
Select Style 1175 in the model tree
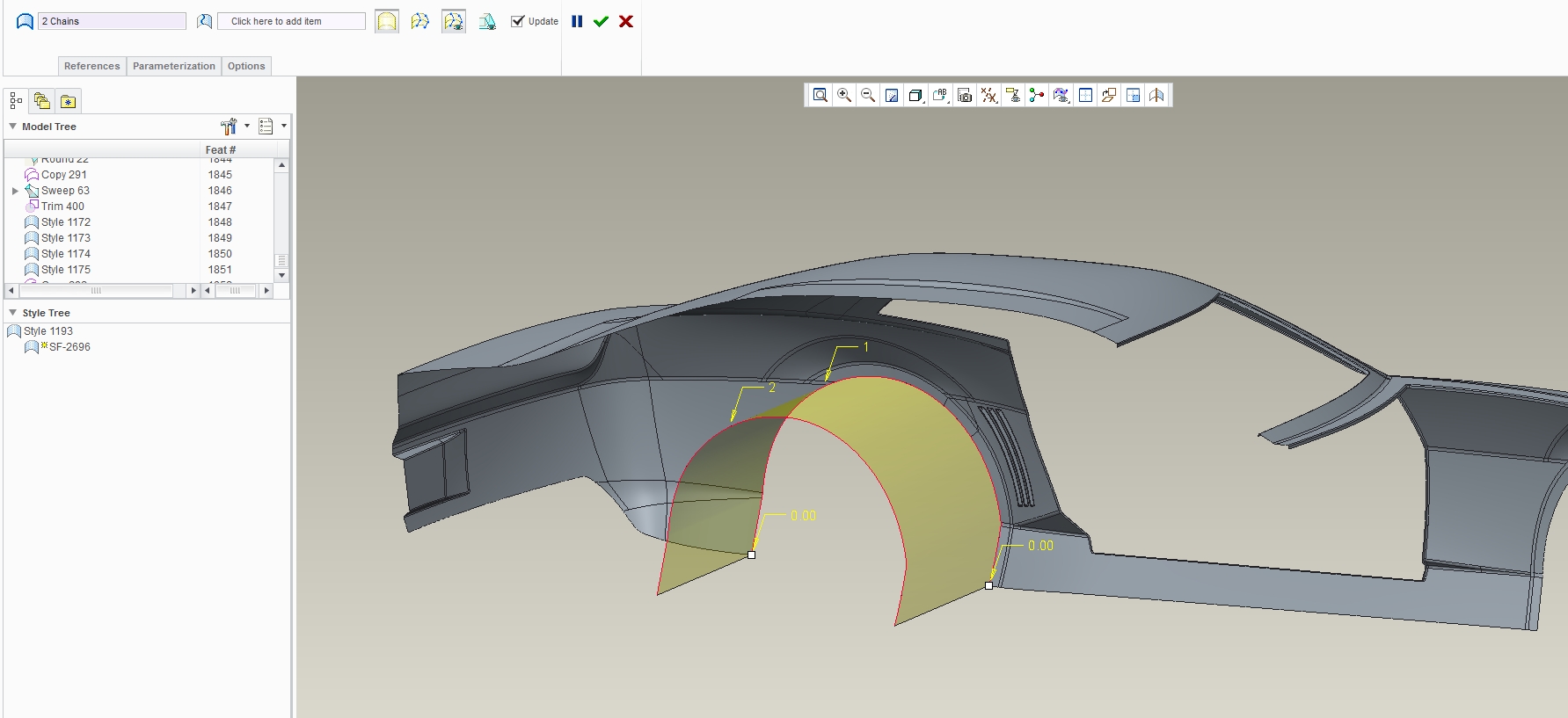(65, 270)
